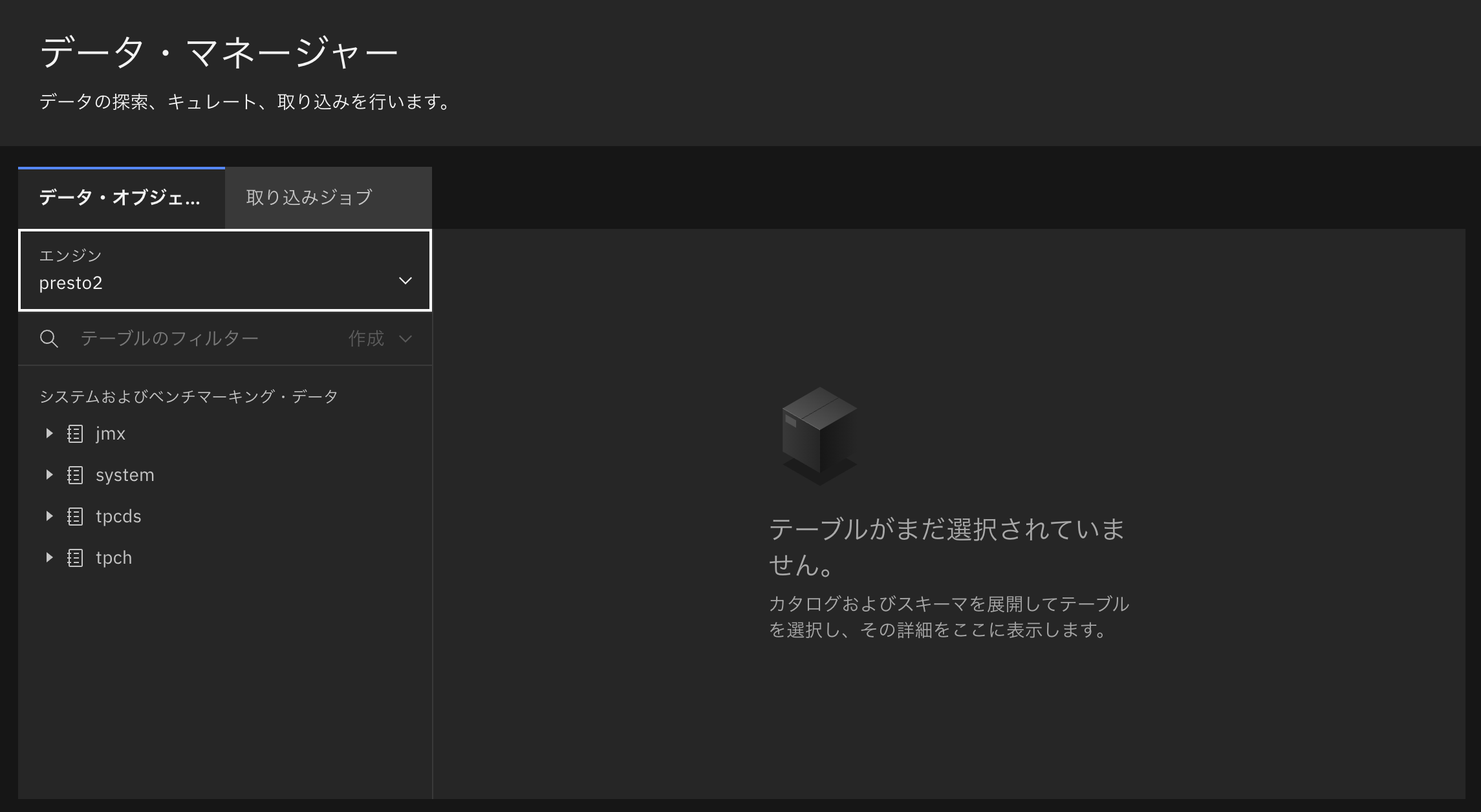This screenshot has height=812, width=1481.
Task: Click the tpcds catalog name
Action: pyautogui.click(x=118, y=517)
